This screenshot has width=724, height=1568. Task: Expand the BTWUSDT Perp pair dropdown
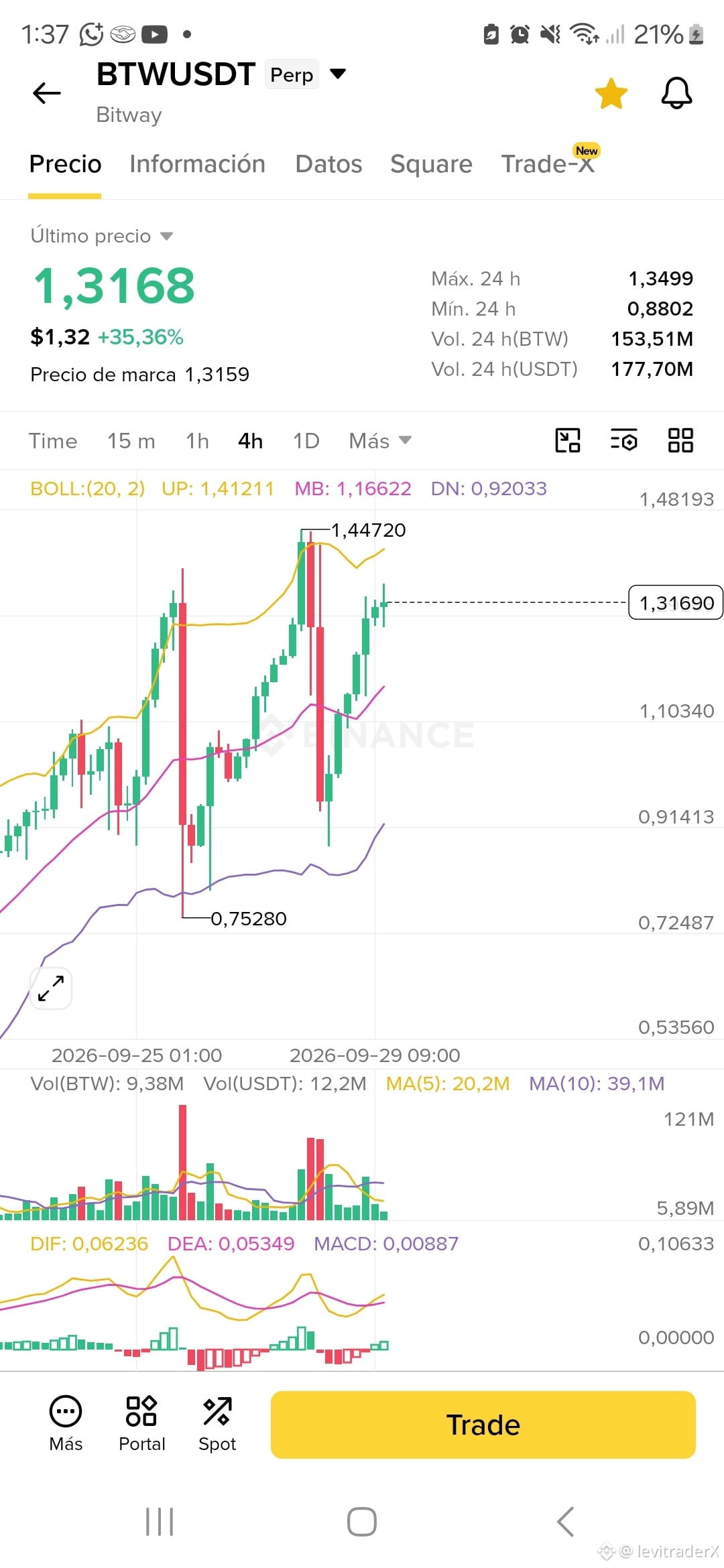(x=339, y=74)
